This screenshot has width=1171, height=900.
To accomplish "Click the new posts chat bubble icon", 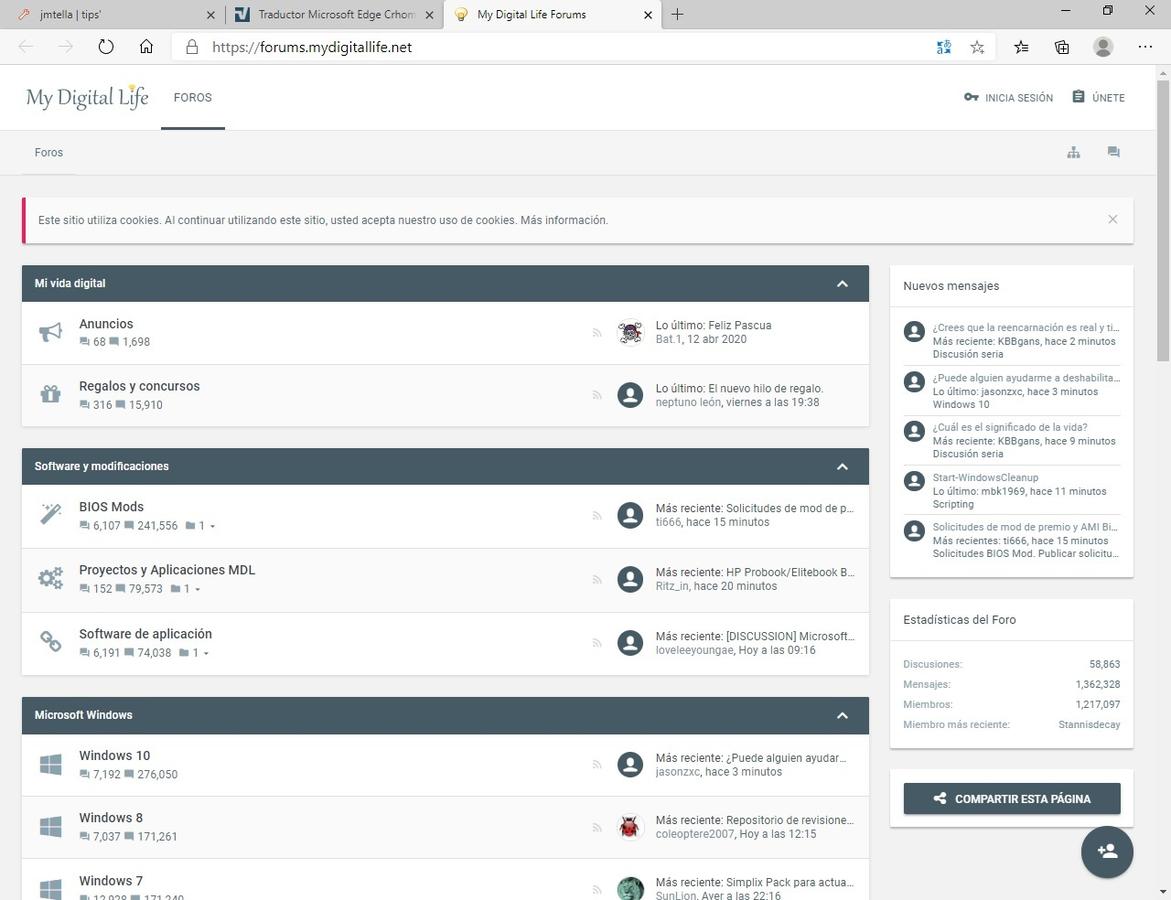I will pyautogui.click(x=1113, y=152).
